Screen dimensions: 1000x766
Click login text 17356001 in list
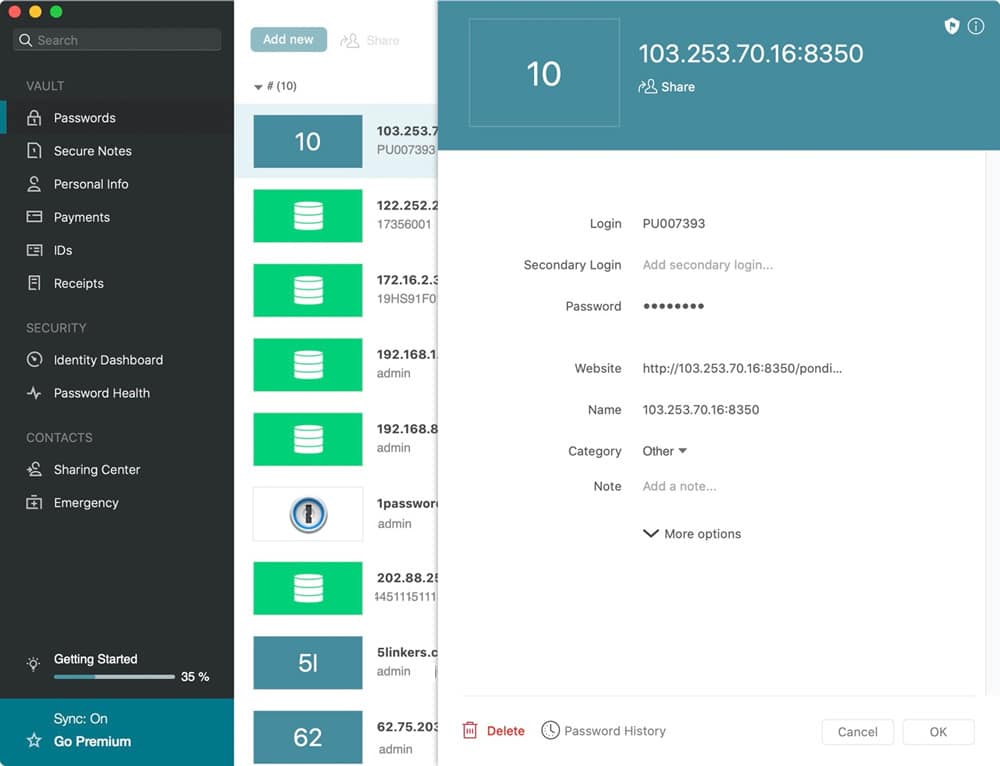coord(404,225)
